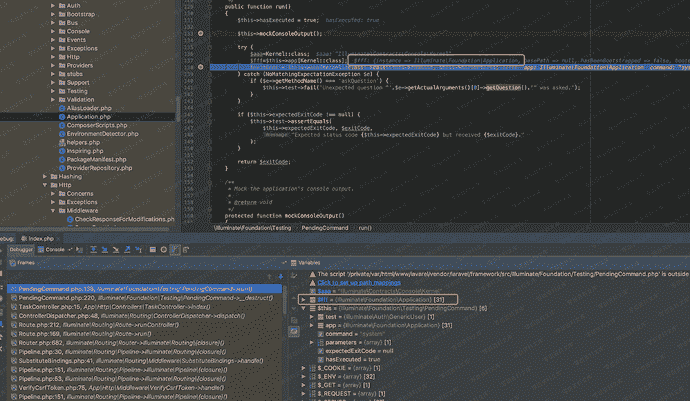Click the Hashing folder icon
Screen dimensions: 690x401
[x=52, y=174]
